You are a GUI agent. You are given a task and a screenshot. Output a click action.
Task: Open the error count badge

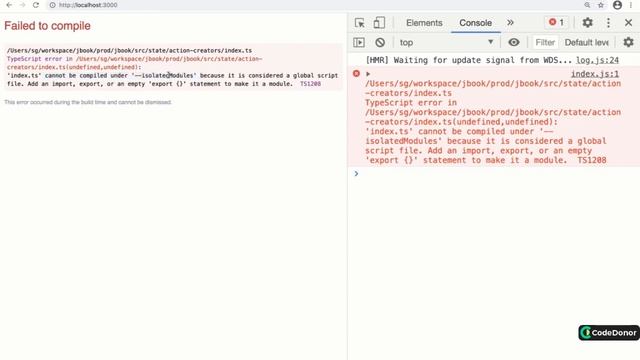click(x=557, y=22)
